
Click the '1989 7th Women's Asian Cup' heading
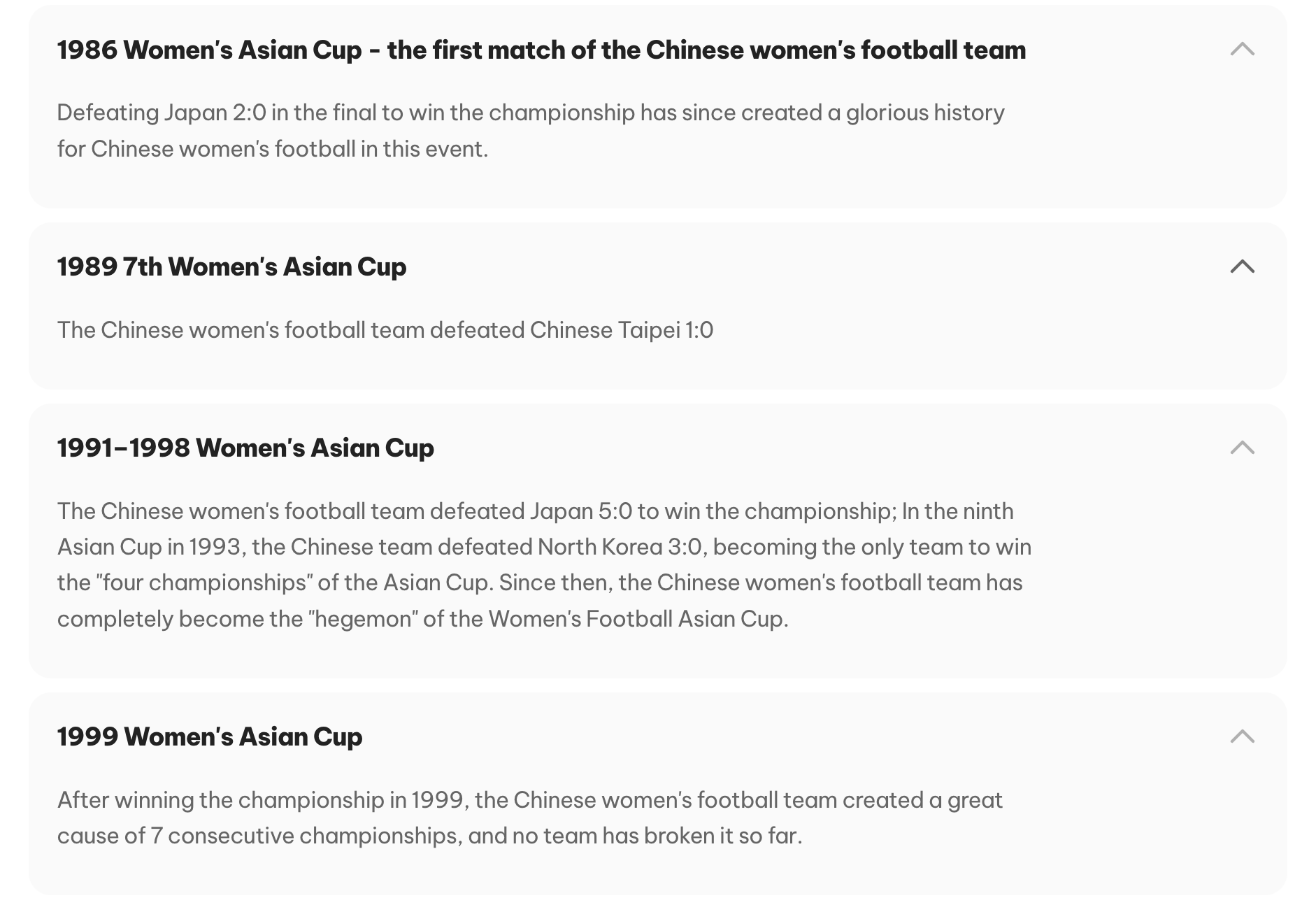point(231,266)
